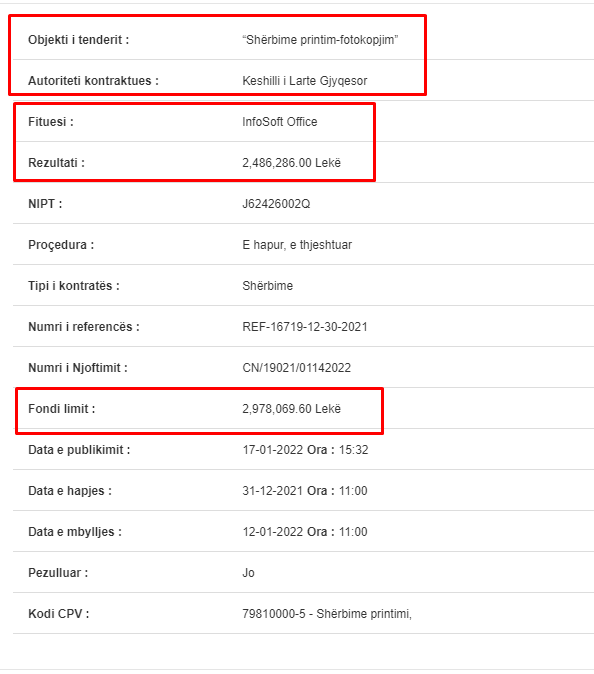594x674 pixels.
Task: Click the publication date 17-01-2022 Ora : 15:32
Action: 305,450
